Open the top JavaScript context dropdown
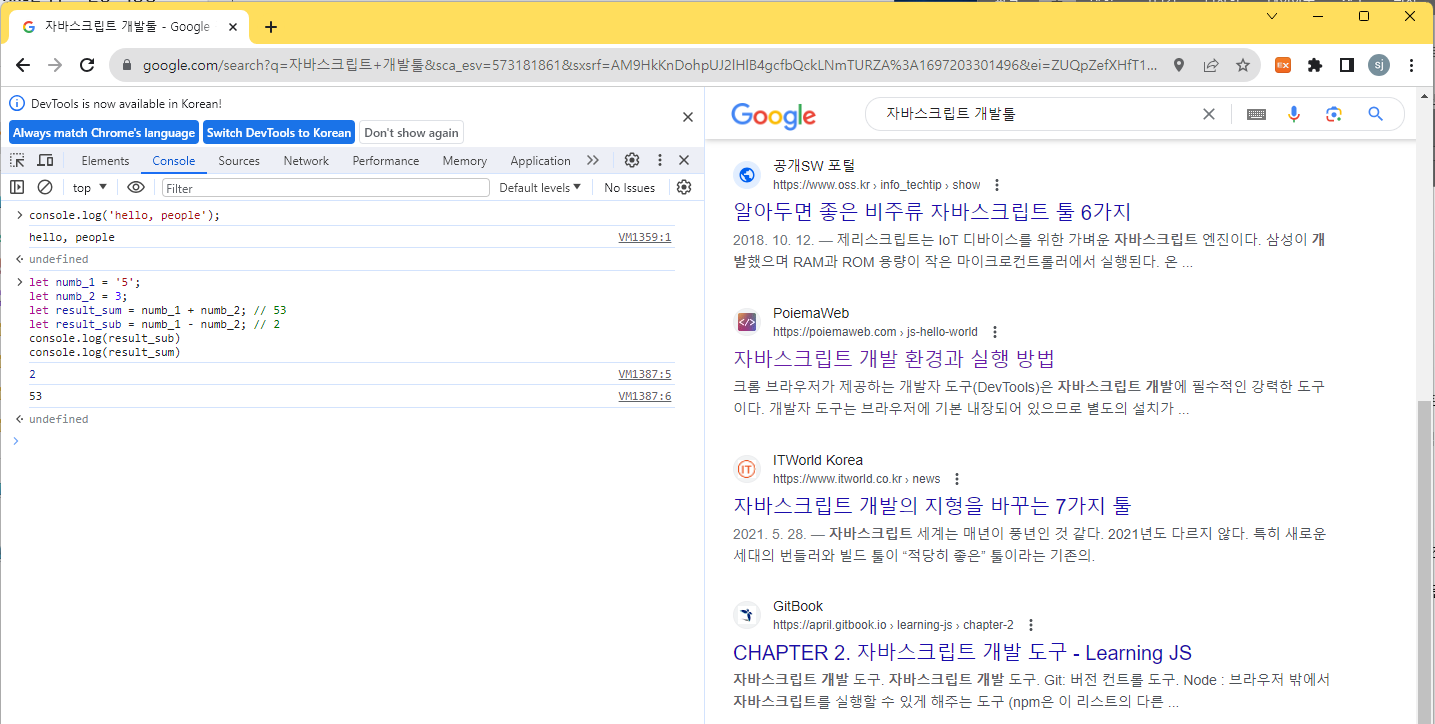Screen dimensions: 1435x724 (90, 187)
